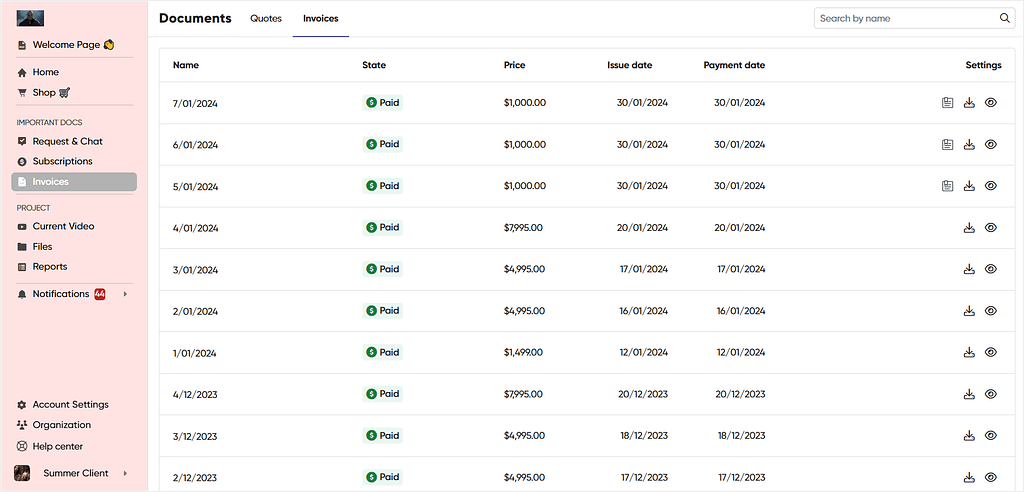The image size is (1024, 492).
Task: View invoice 2/12/2023 with eye icon
Action: coord(991,477)
